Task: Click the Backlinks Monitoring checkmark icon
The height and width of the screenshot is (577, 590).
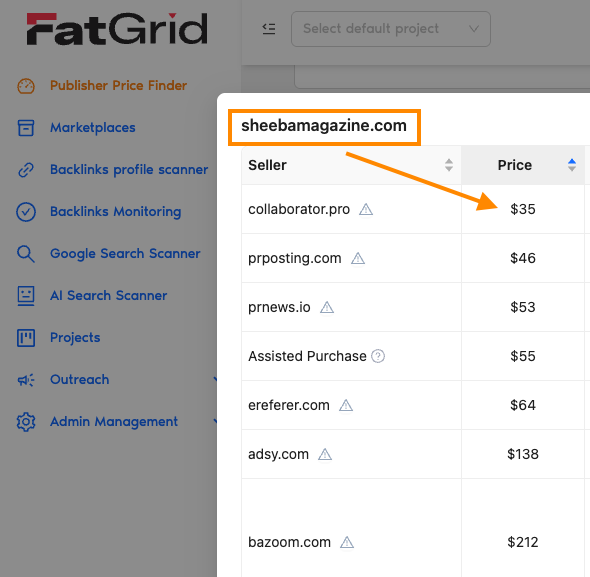Action: click(x=26, y=212)
